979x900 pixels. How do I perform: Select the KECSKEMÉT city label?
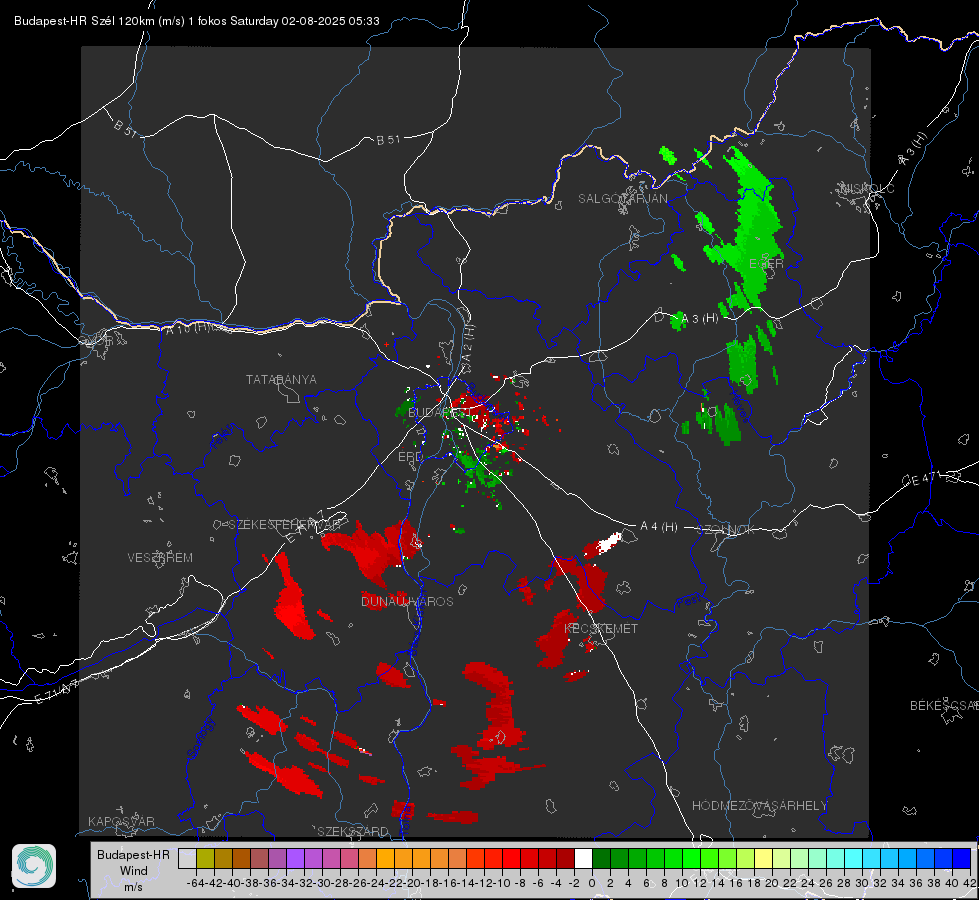[601, 629]
